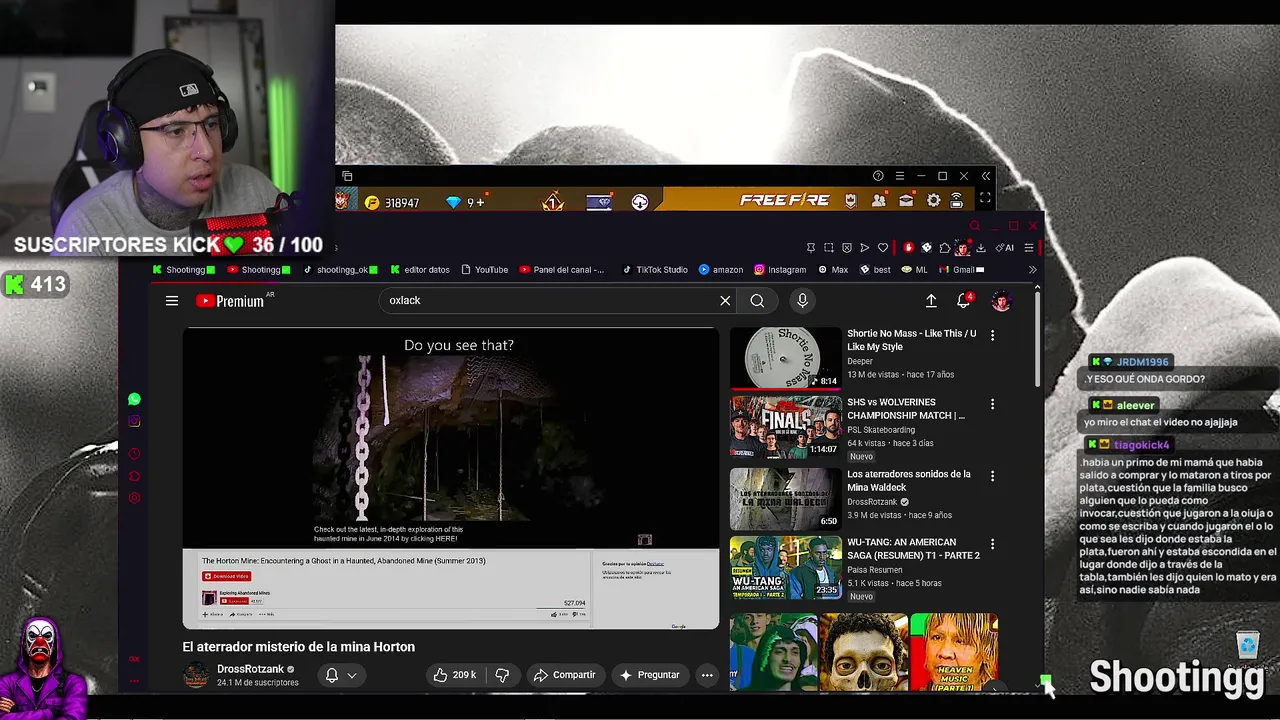Image resolution: width=1280 pixels, height=720 pixels.
Task: Open the Mina Waldeck video thumbnail
Action: [x=786, y=498]
